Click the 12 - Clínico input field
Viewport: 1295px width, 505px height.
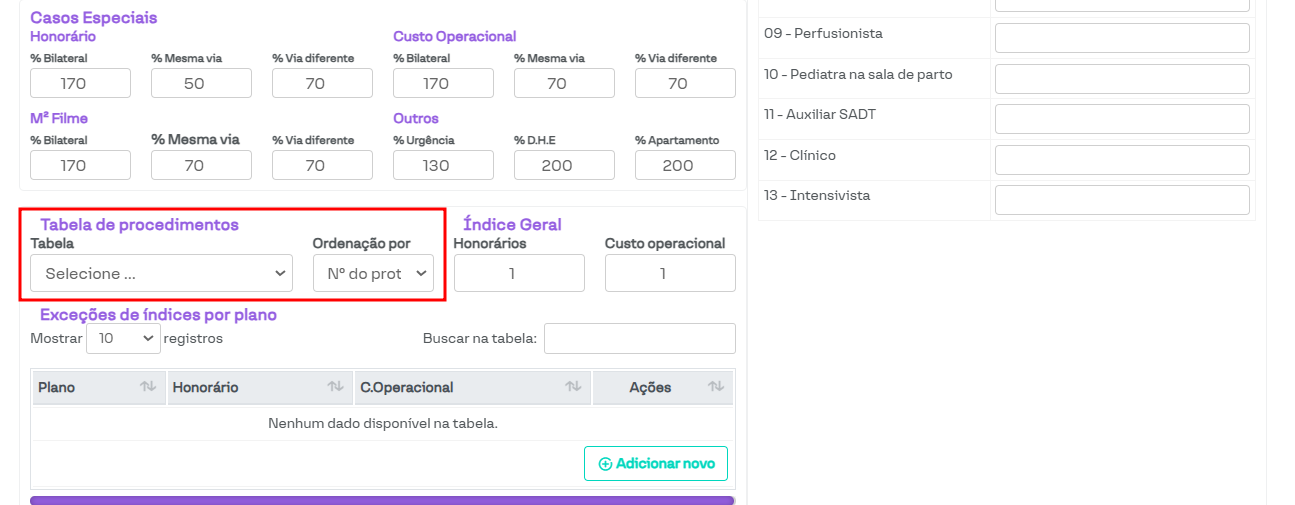1122,160
